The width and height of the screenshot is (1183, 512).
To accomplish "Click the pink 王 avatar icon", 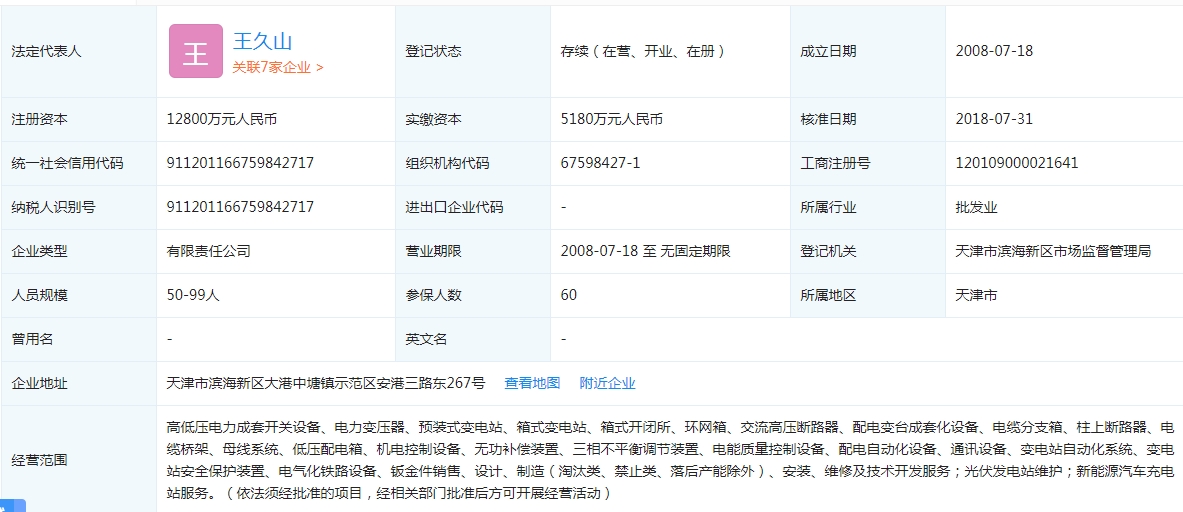I will coord(195,51).
